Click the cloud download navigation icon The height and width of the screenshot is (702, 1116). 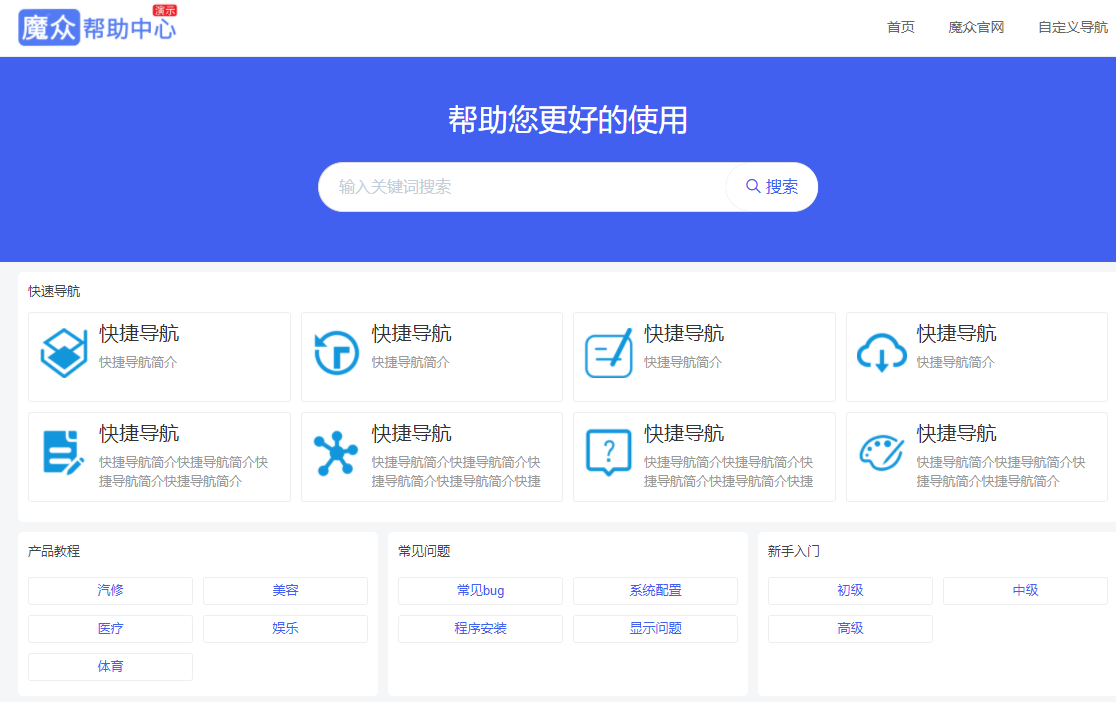click(x=882, y=352)
